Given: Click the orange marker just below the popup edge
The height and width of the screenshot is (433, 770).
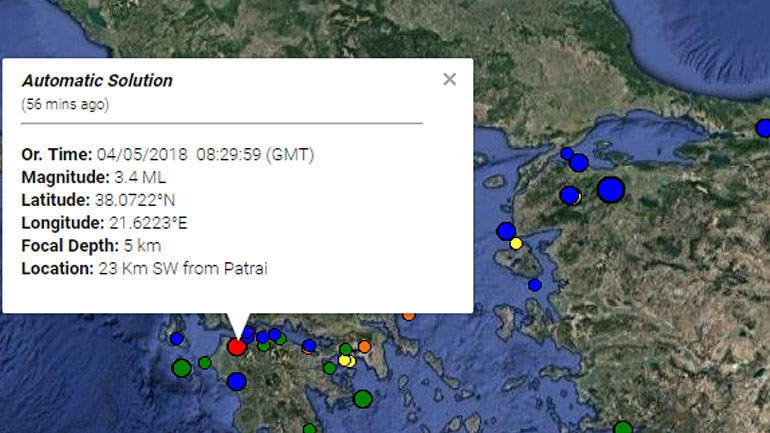Looking at the screenshot, I should (x=408, y=316).
